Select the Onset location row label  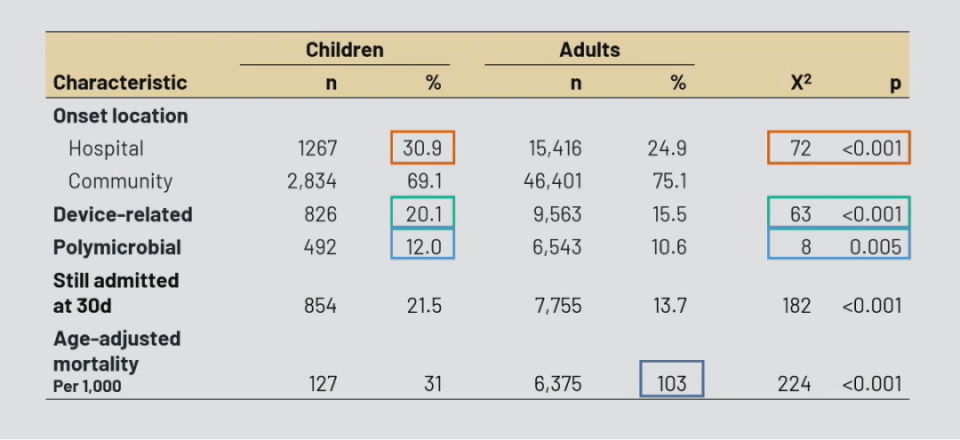[120, 116]
